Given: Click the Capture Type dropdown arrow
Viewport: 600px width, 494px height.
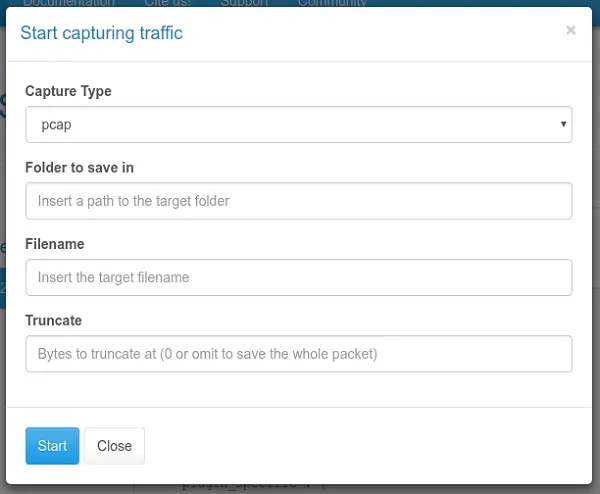Looking at the screenshot, I should click(564, 125).
